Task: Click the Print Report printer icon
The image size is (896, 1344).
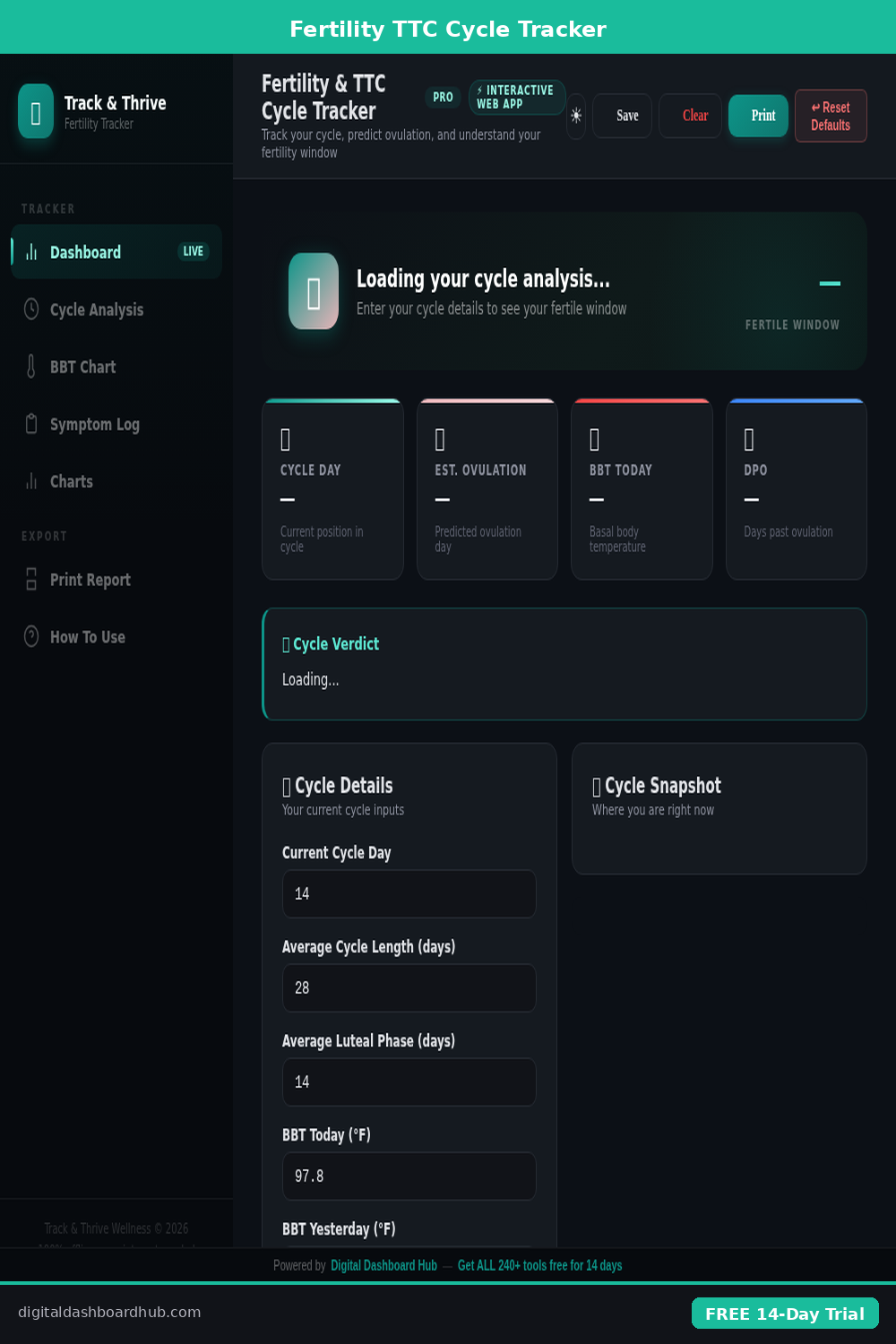Action: pyautogui.click(x=31, y=580)
